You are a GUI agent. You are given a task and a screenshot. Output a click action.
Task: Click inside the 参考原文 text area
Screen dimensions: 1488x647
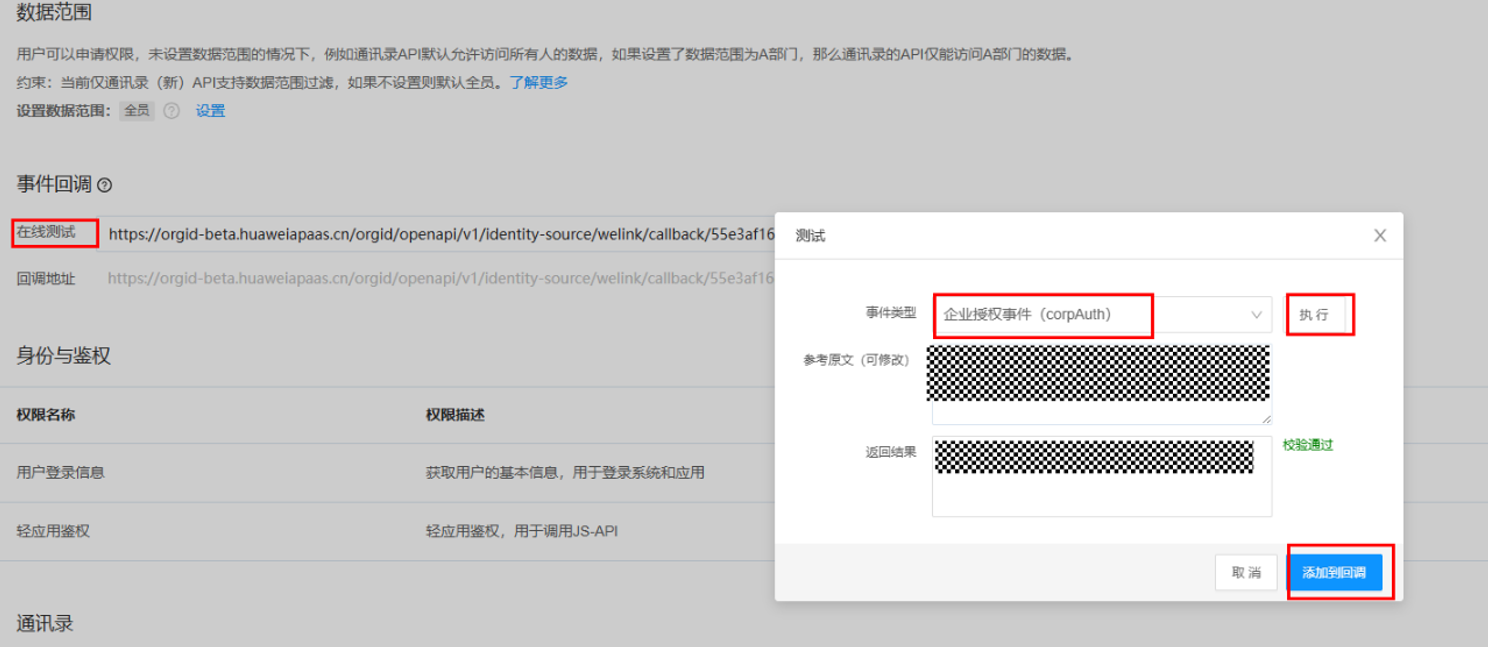(1098, 385)
